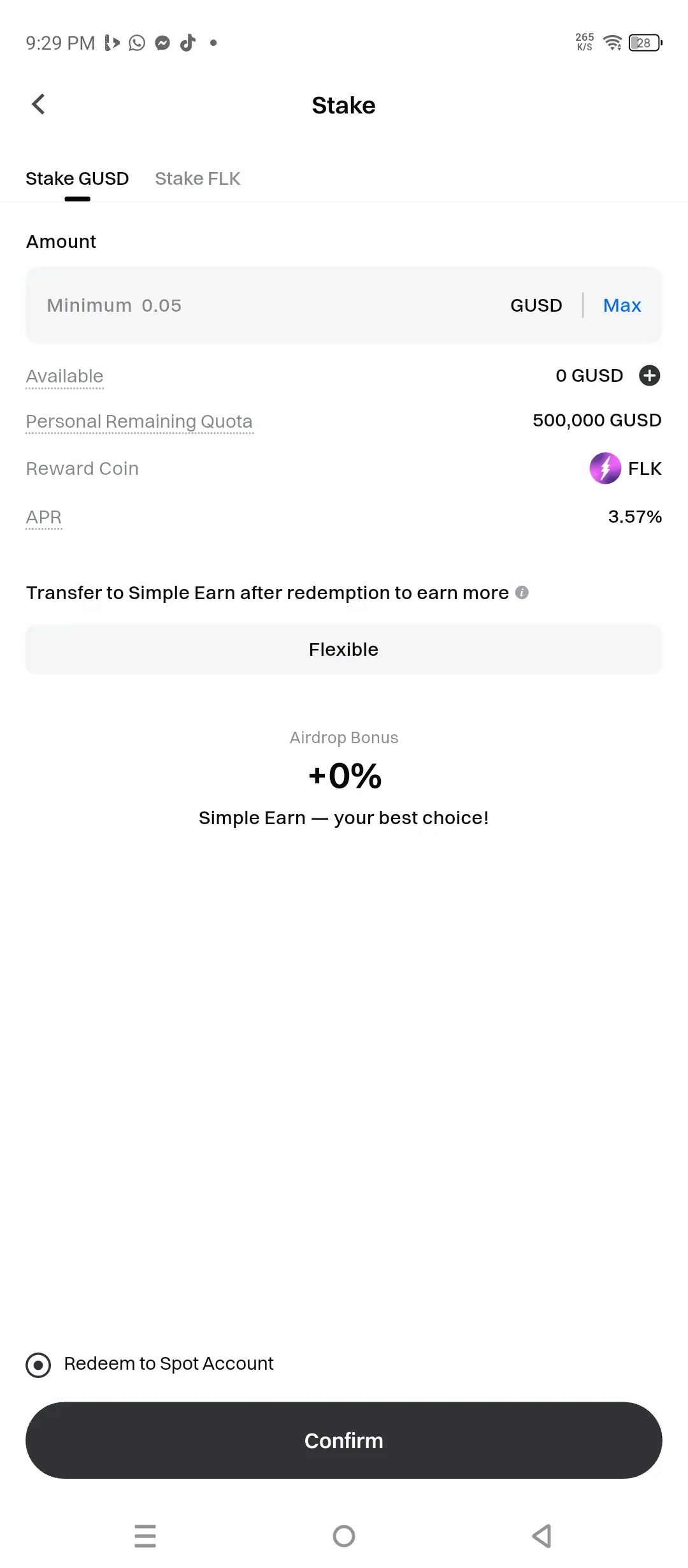The width and height of the screenshot is (688, 1568).
Task: Tap the Wi-Fi status icon
Action: click(612, 43)
